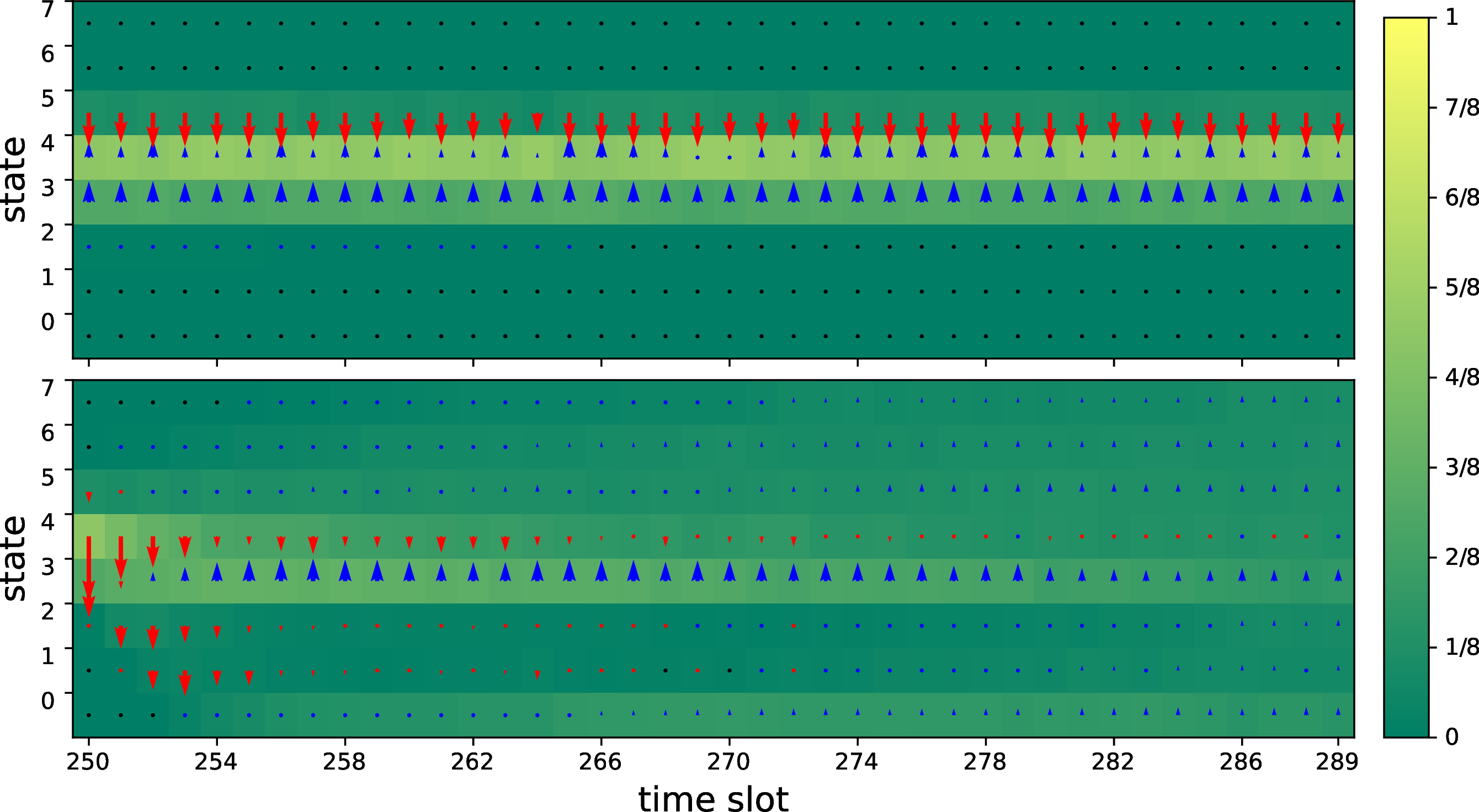This screenshot has width=1479, height=812.
Task: Click the x-axis tick label 278
Action: [x=985, y=762]
